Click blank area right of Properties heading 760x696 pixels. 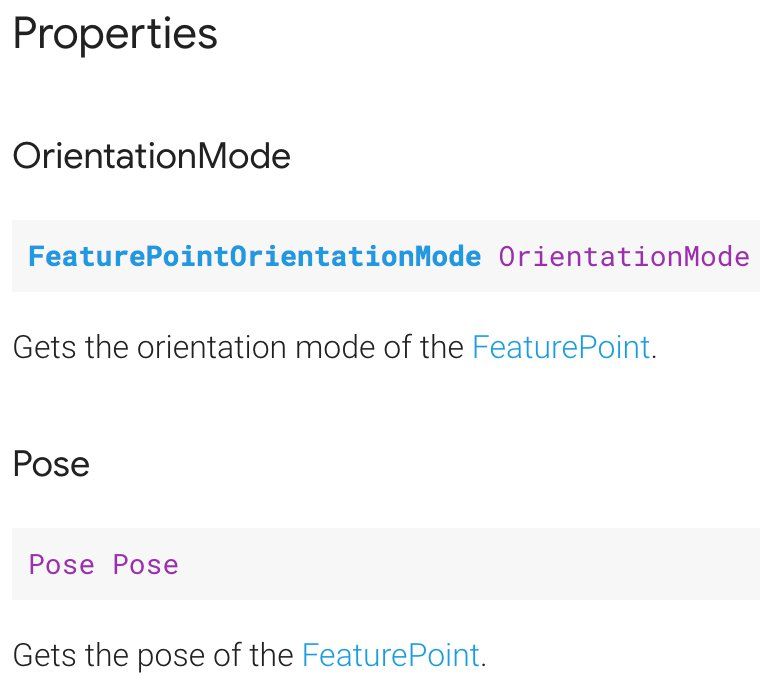(x=485, y=34)
